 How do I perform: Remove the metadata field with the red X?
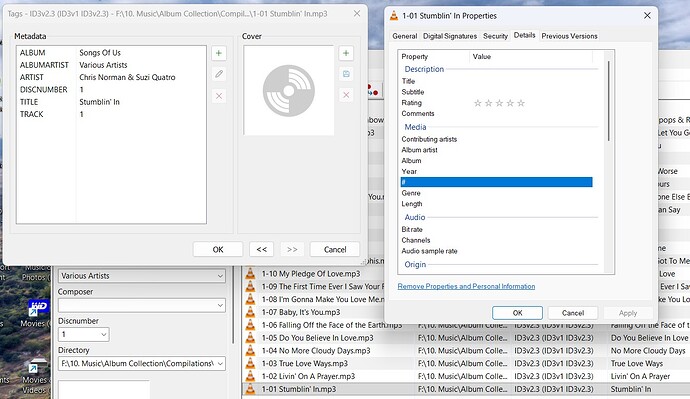point(219,95)
